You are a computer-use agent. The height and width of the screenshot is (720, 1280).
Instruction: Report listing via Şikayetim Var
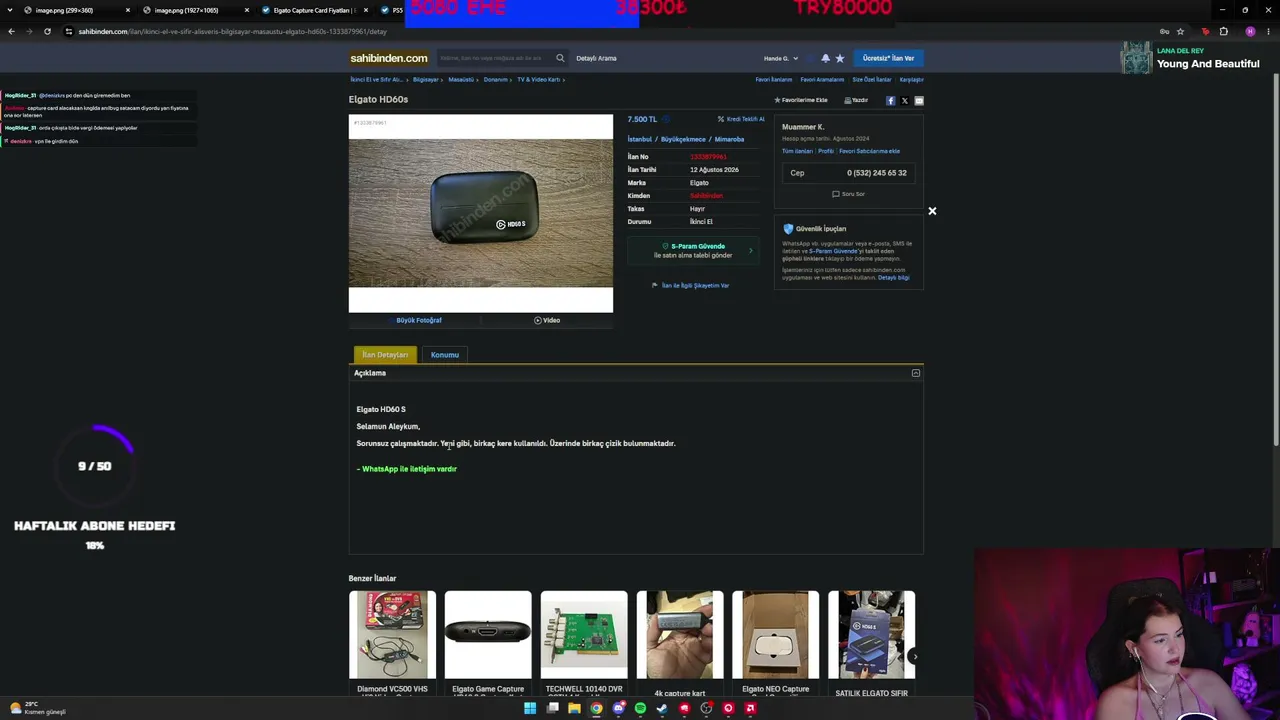tap(690, 285)
